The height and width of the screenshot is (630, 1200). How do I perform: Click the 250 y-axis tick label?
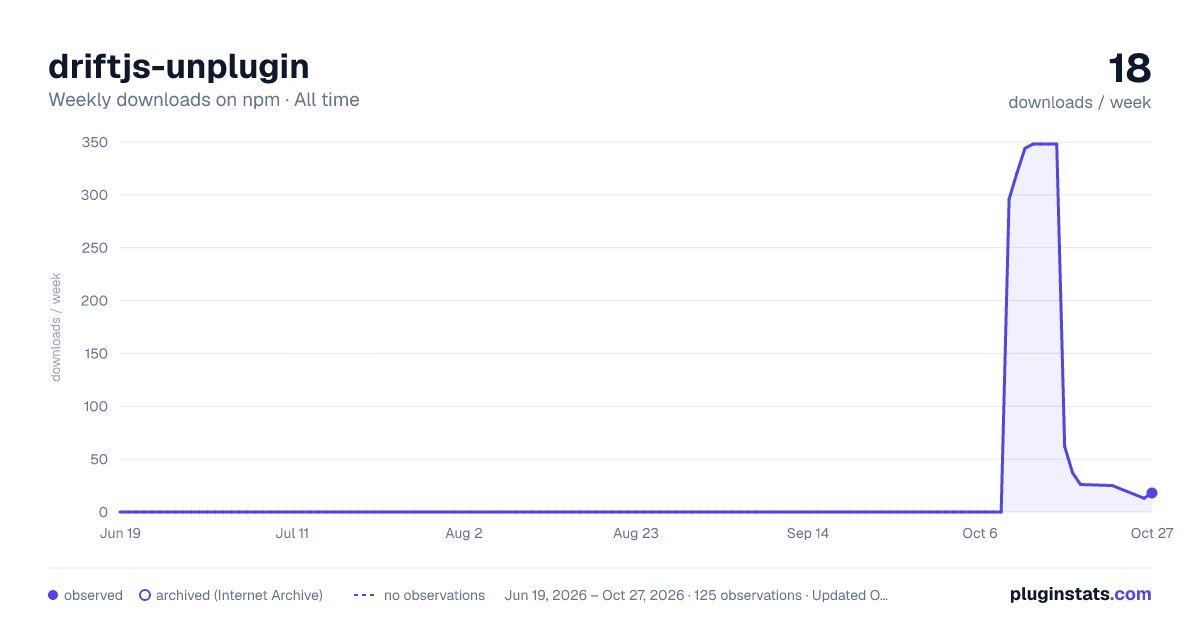tap(95, 248)
